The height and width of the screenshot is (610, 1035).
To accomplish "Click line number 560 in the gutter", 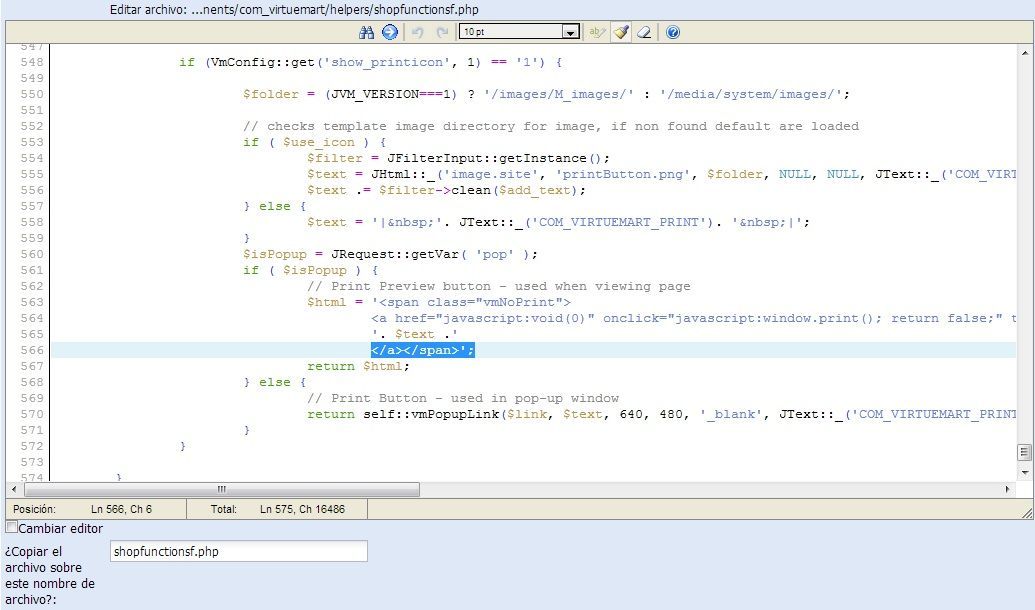I will (32, 254).
